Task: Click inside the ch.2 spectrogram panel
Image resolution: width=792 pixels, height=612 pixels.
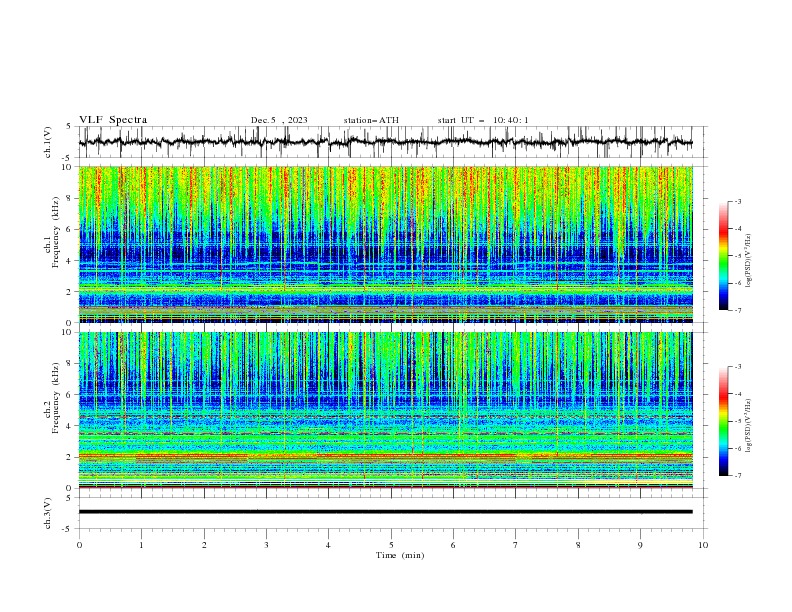Action: tap(385, 410)
